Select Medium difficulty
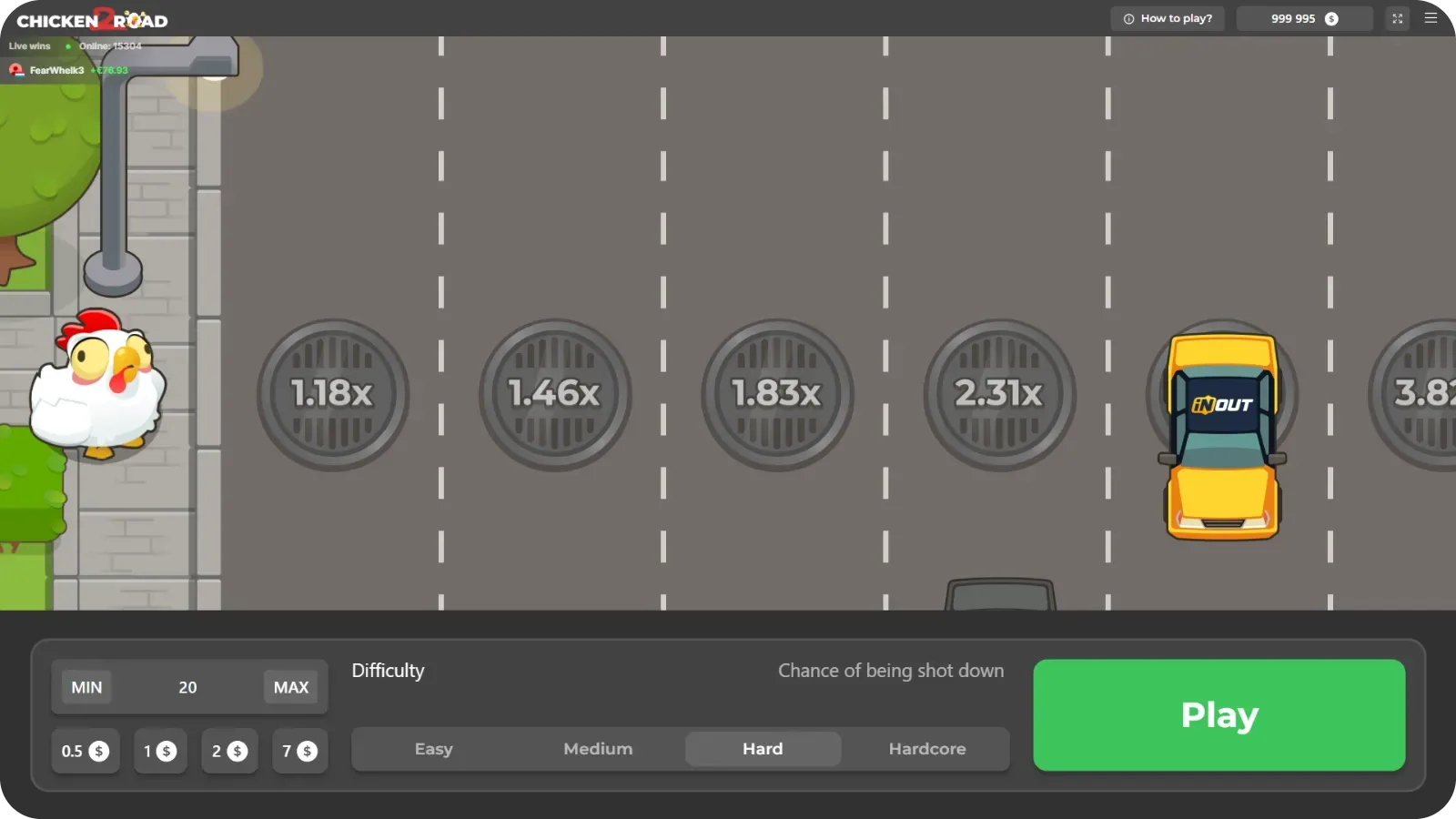The height and width of the screenshot is (819, 1456). tap(598, 748)
